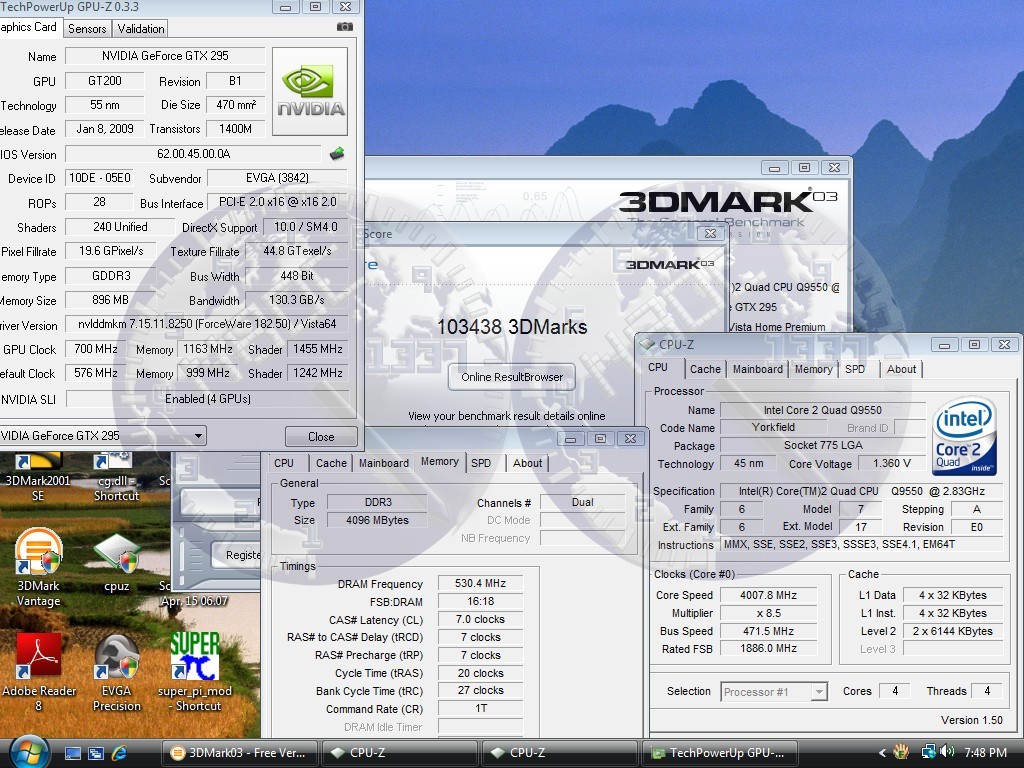This screenshot has height=768, width=1024.
Task: Open Adobe Reader 8 desktop icon
Action: pyautogui.click(x=38, y=673)
